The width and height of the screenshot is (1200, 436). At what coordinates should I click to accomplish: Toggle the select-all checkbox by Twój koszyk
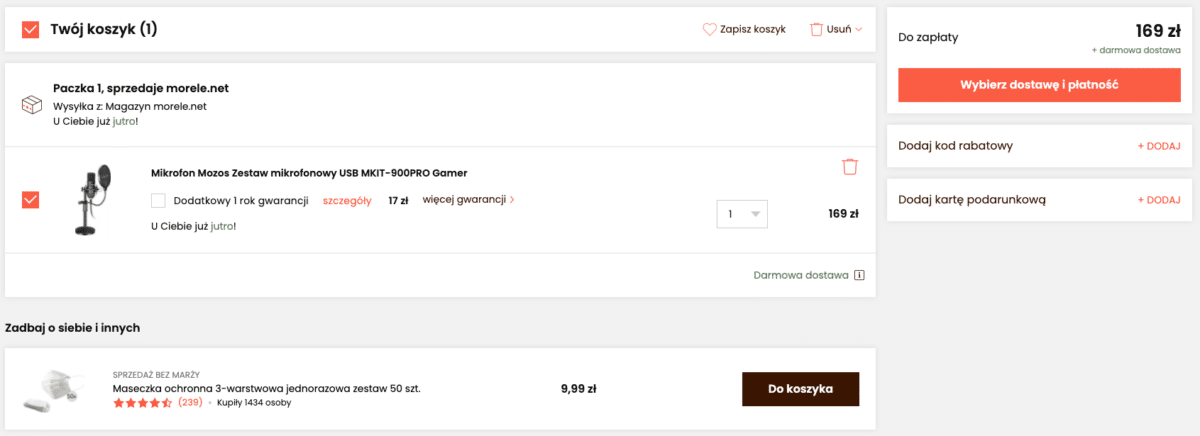(x=30, y=30)
